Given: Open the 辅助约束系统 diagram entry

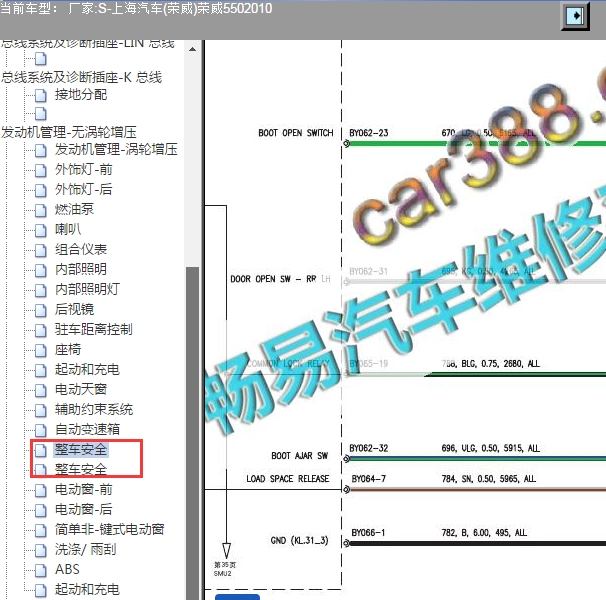Looking at the screenshot, I should pyautogui.click(x=94, y=409).
